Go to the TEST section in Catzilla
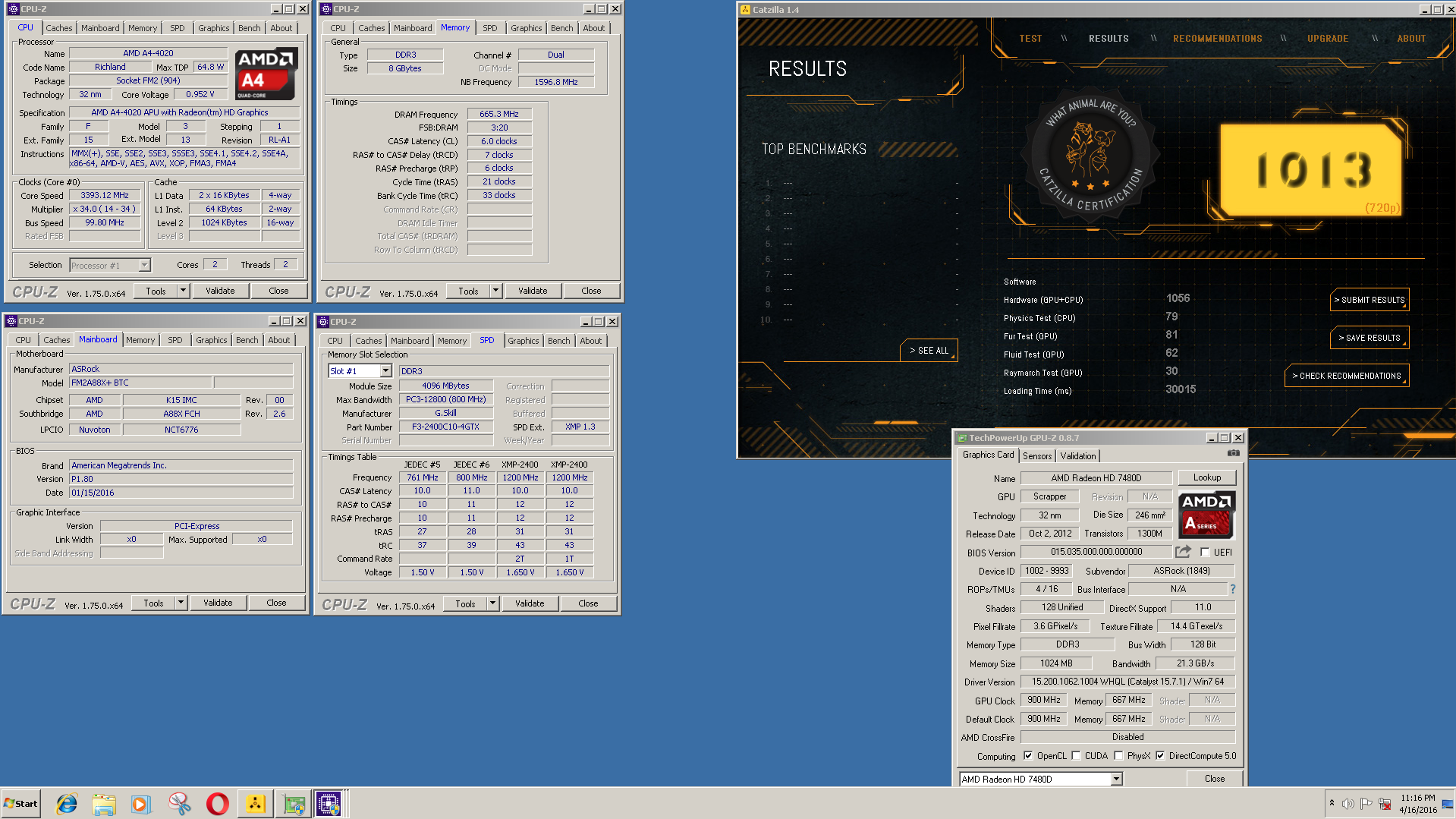 click(1030, 39)
